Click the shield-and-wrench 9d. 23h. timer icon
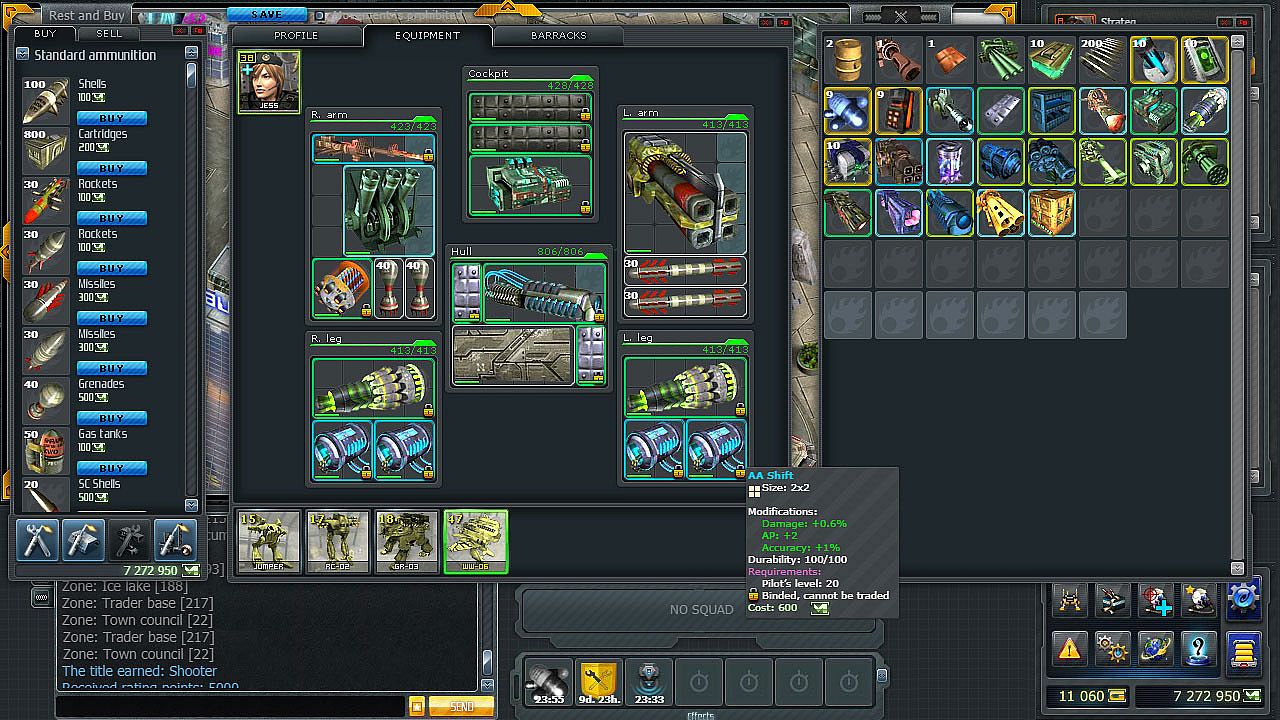The image size is (1280, 720). pyautogui.click(x=599, y=680)
